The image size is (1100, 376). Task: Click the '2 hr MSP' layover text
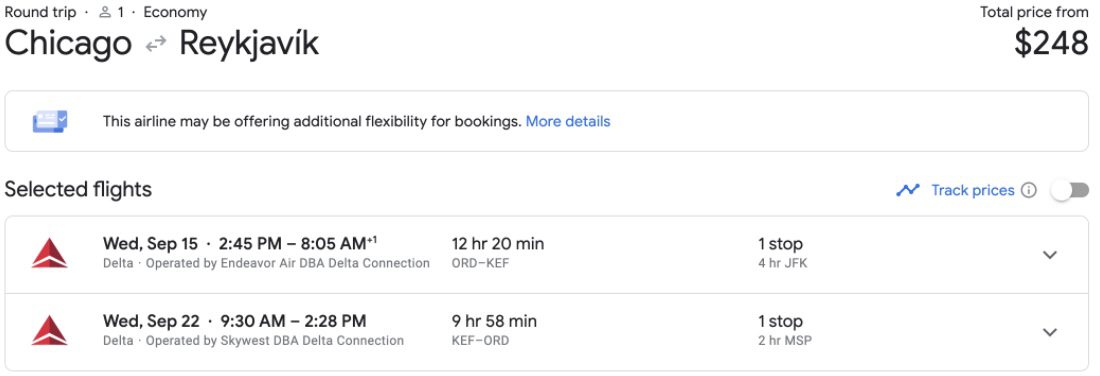pyautogui.click(x=785, y=340)
